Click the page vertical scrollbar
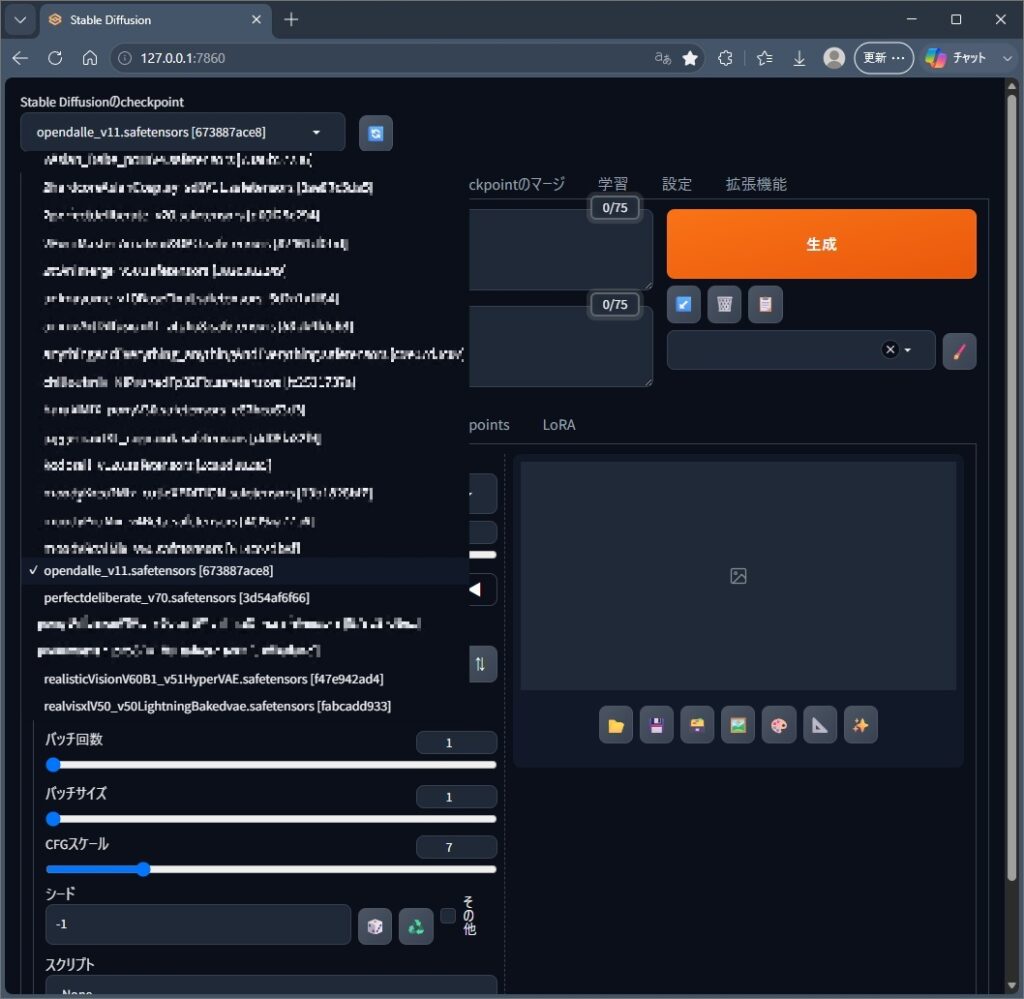This screenshot has height=999, width=1024. (1012, 486)
